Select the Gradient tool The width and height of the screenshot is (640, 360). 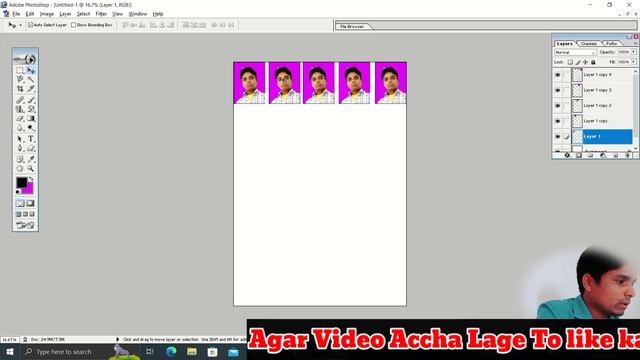tap(31, 118)
